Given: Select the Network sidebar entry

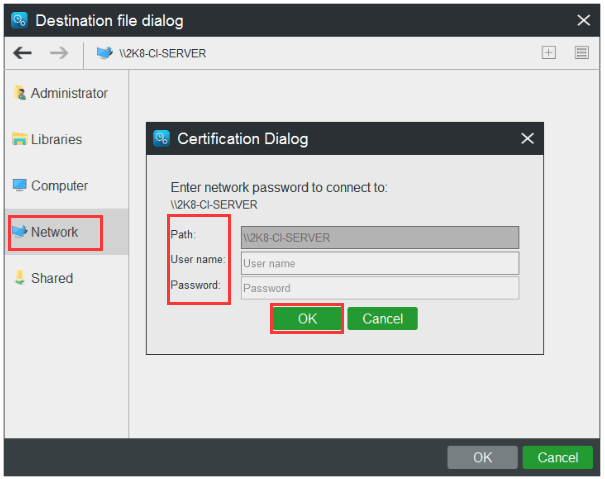Looking at the screenshot, I should pos(54,232).
